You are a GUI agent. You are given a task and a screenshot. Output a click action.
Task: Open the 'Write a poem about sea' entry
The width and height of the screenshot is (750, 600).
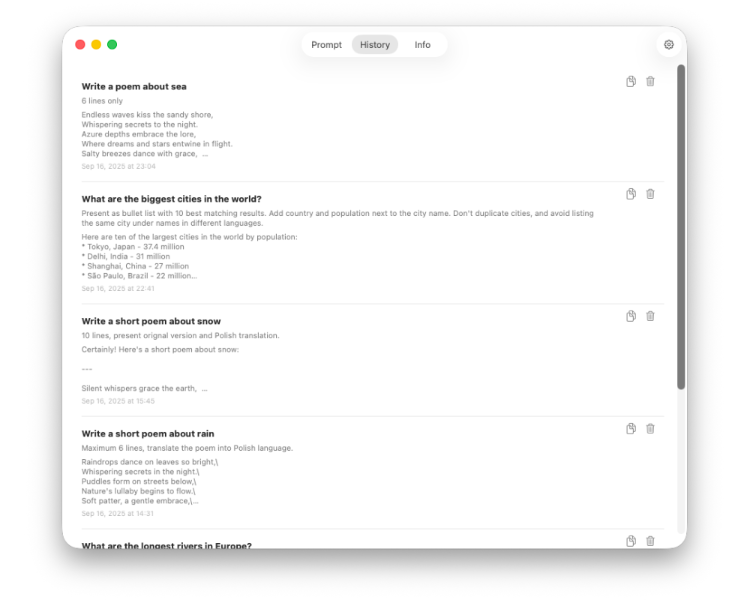(134, 87)
